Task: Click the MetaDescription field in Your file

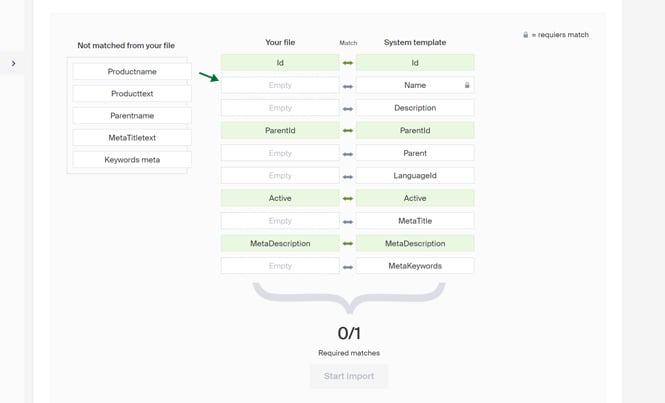Action: (280, 243)
